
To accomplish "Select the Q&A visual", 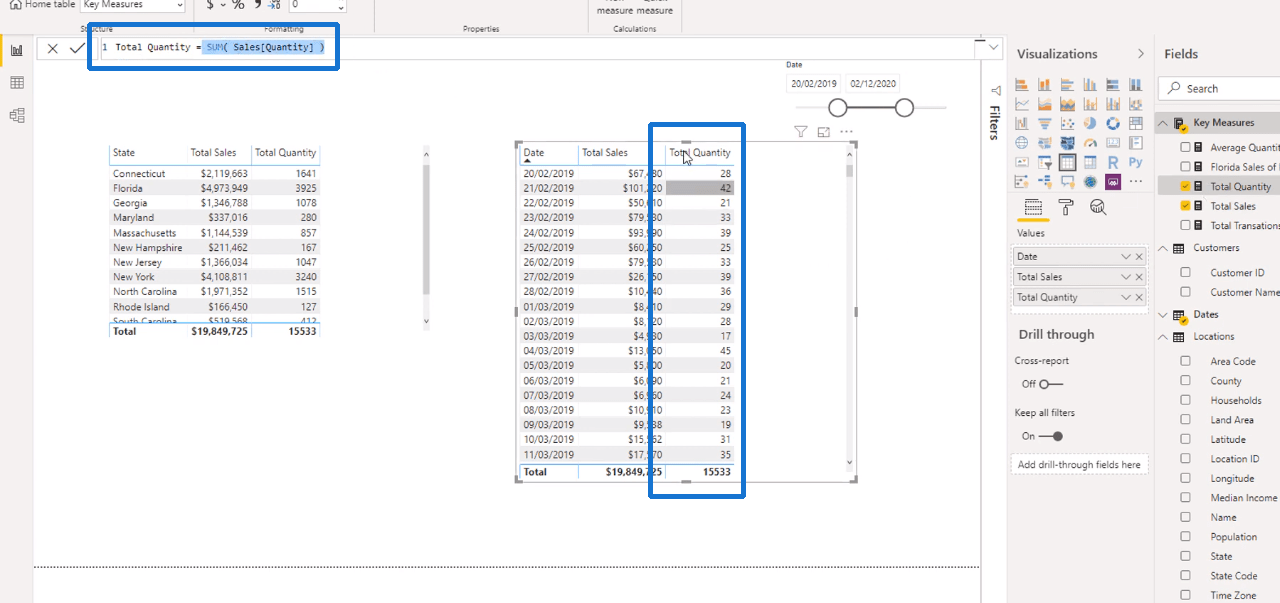I will (x=1067, y=181).
